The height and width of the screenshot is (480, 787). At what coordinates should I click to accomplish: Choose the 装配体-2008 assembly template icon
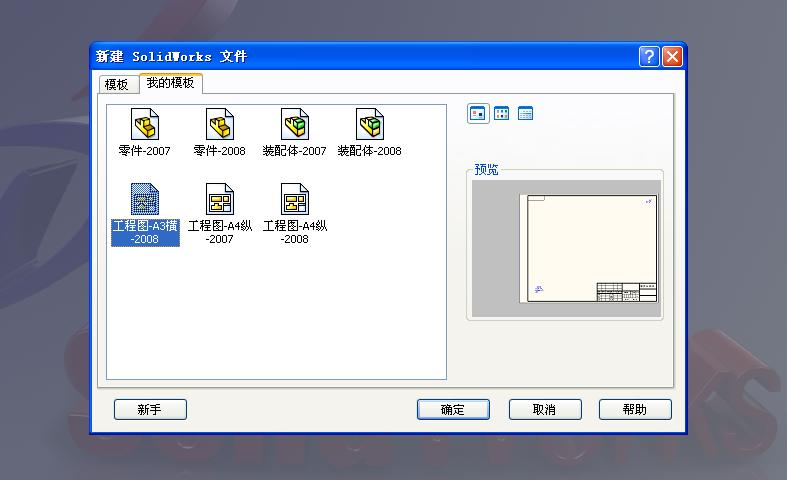pos(370,124)
